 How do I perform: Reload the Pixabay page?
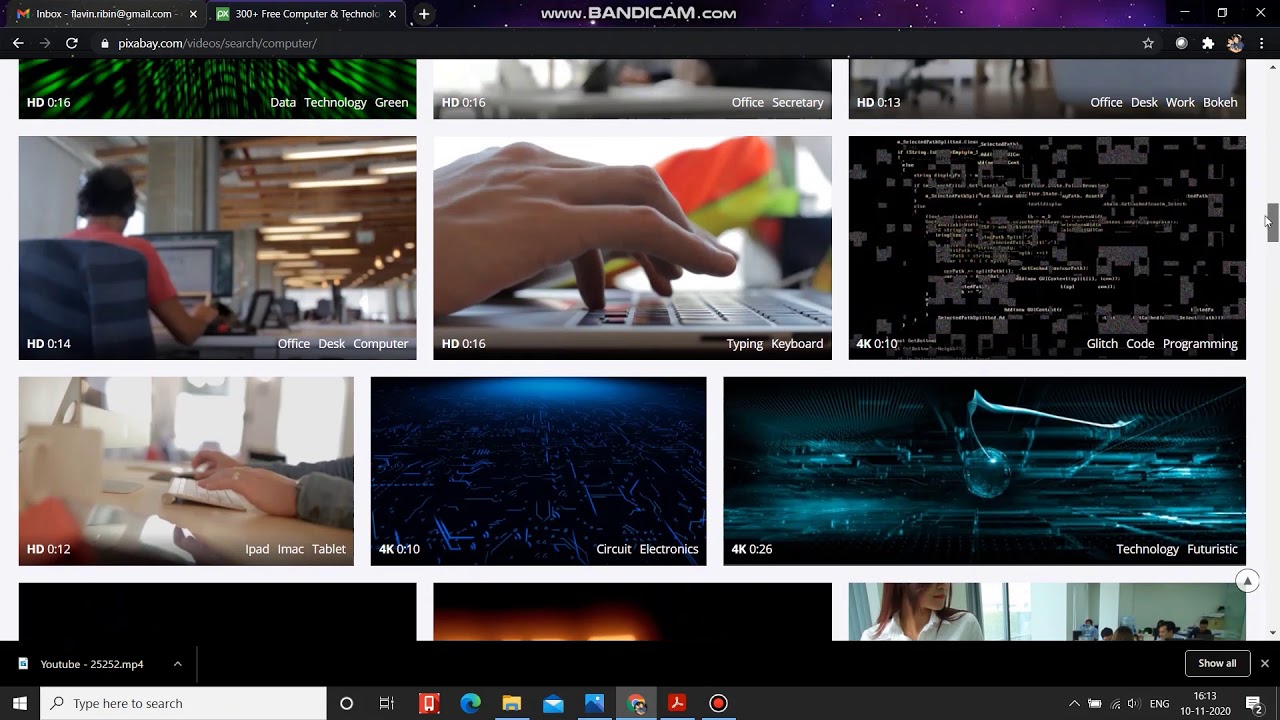click(x=72, y=43)
